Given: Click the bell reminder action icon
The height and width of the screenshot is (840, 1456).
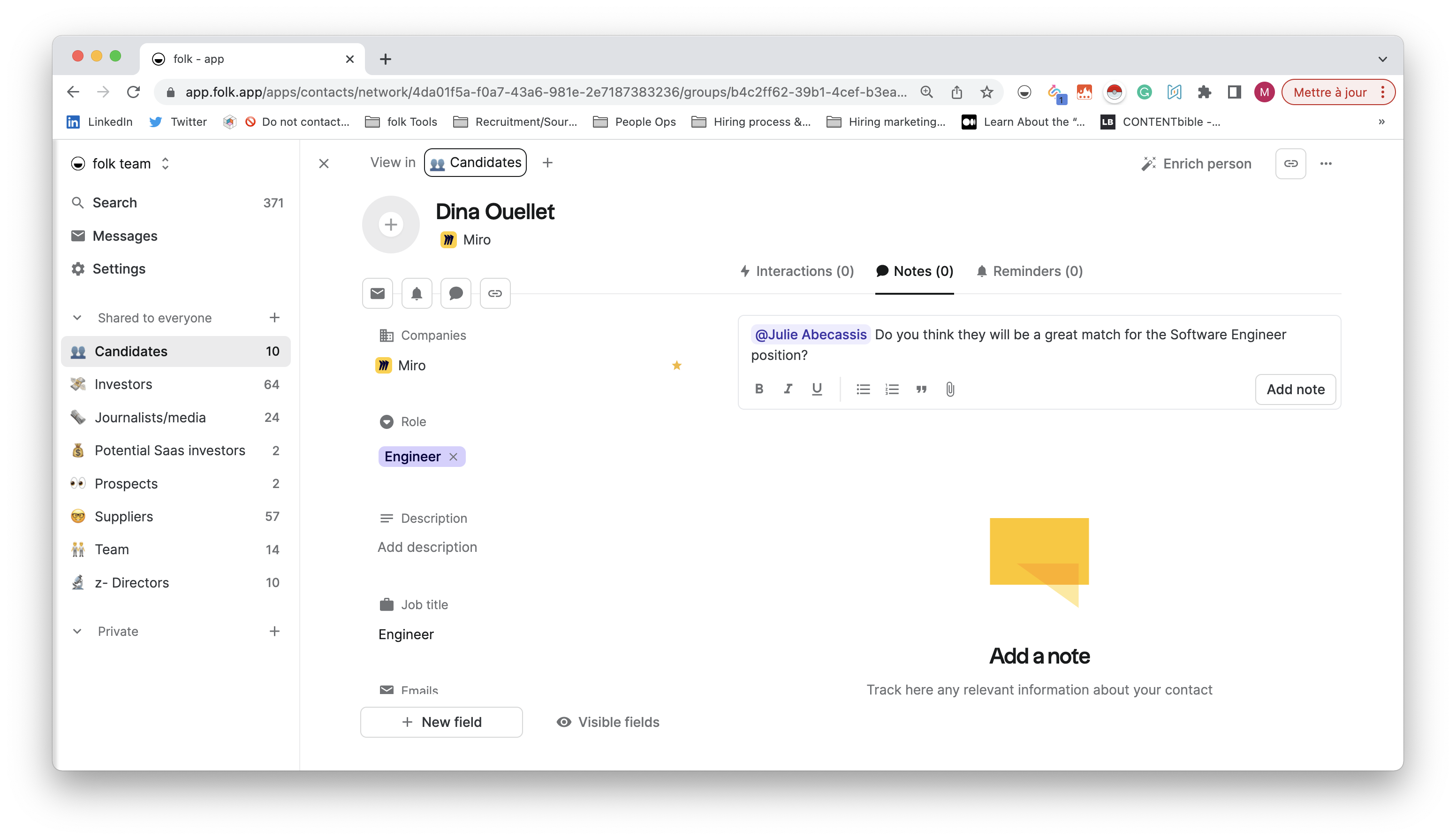Looking at the screenshot, I should (x=417, y=293).
